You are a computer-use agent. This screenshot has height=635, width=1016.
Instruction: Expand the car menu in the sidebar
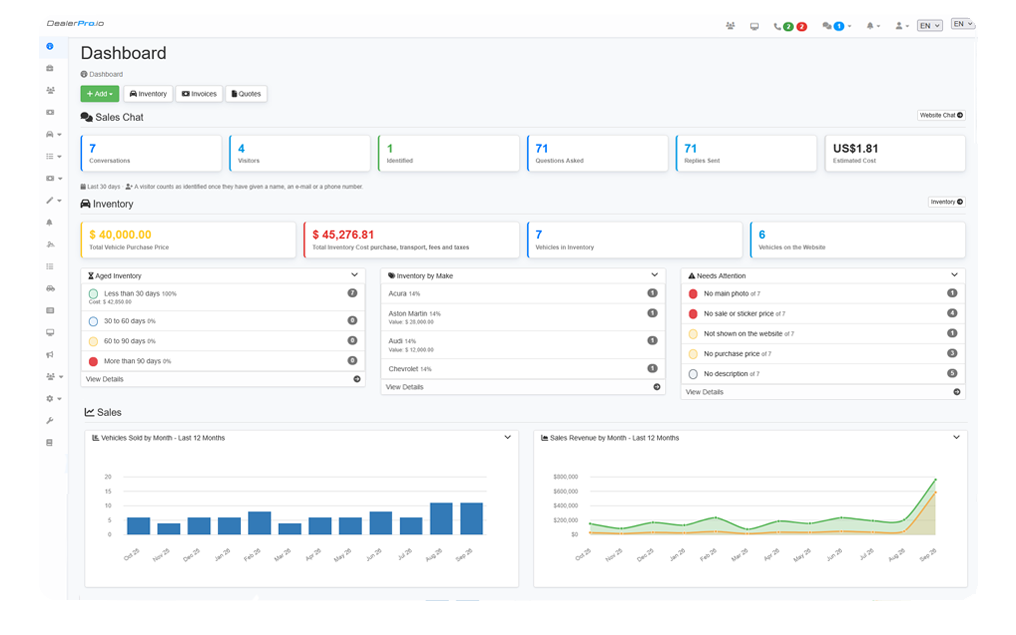(53, 135)
